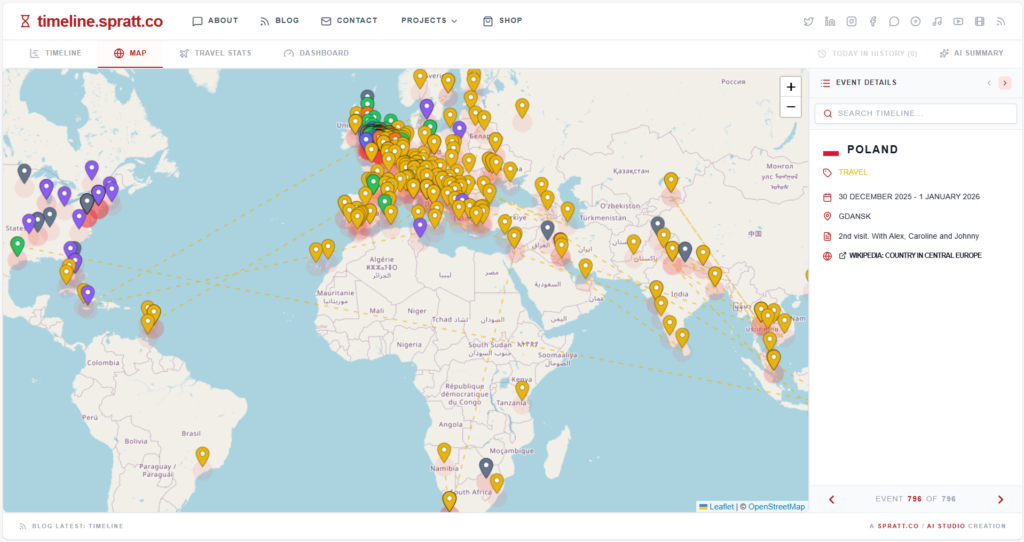This screenshot has width=1024, height=542.
Task: Open the AI Summary button
Action: pos(971,53)
